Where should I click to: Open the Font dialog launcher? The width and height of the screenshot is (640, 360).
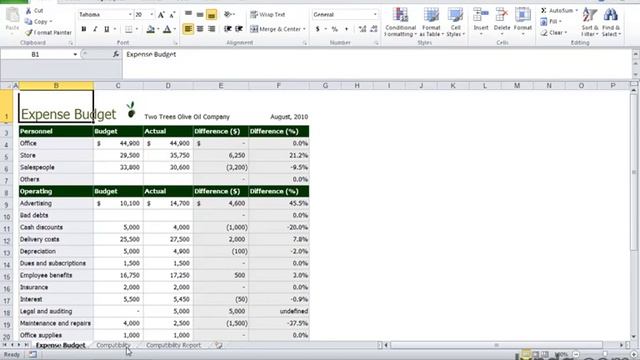[176, 43]
